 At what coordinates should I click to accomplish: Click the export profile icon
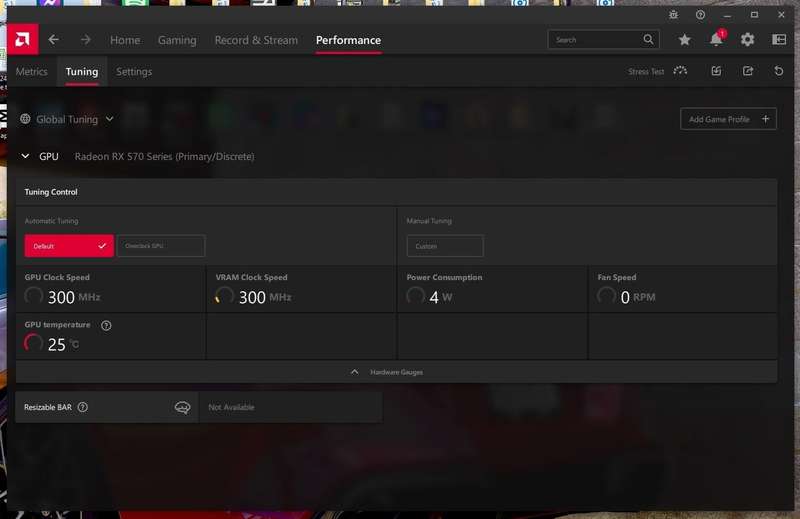pyautogui.click(x=748, y=71)
